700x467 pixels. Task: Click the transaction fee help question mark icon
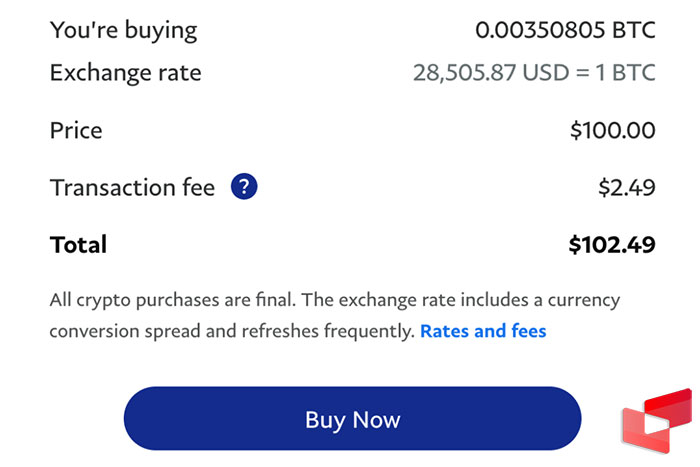pos(244,187)
